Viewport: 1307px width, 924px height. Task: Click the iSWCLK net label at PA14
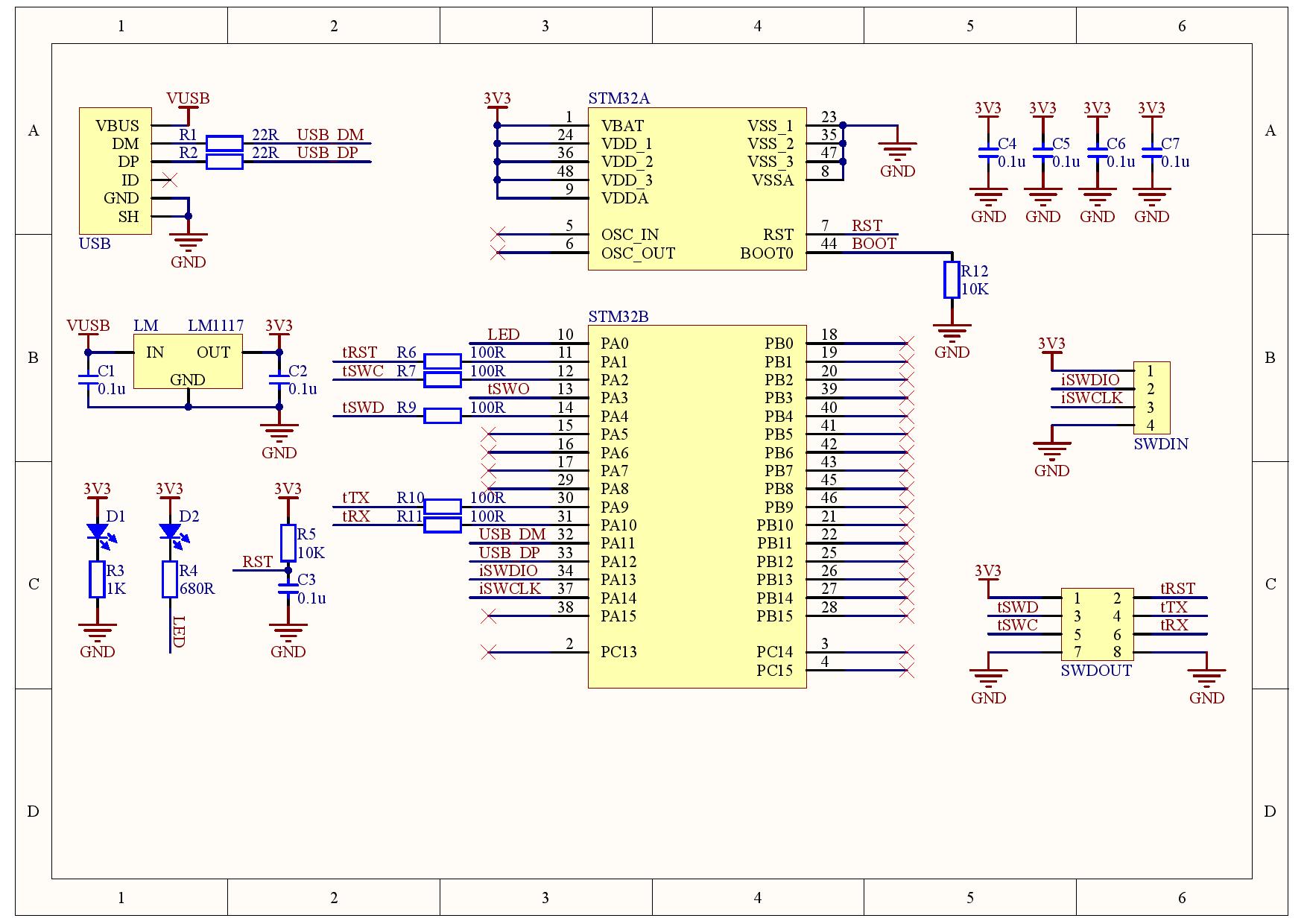510,589
